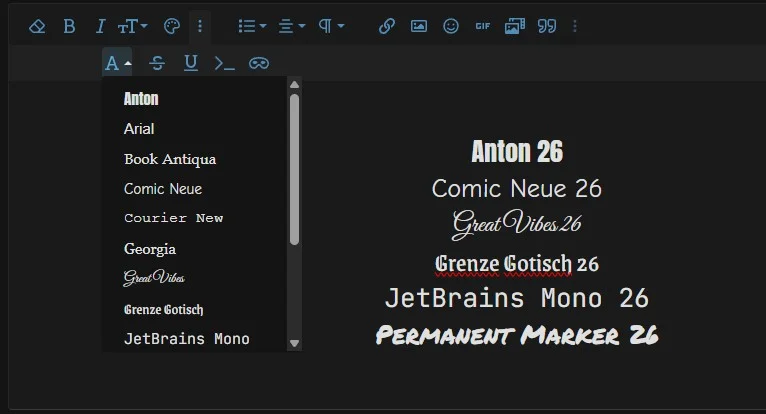Open the media gallery icon
766x414 pixels.
[515, 26]
